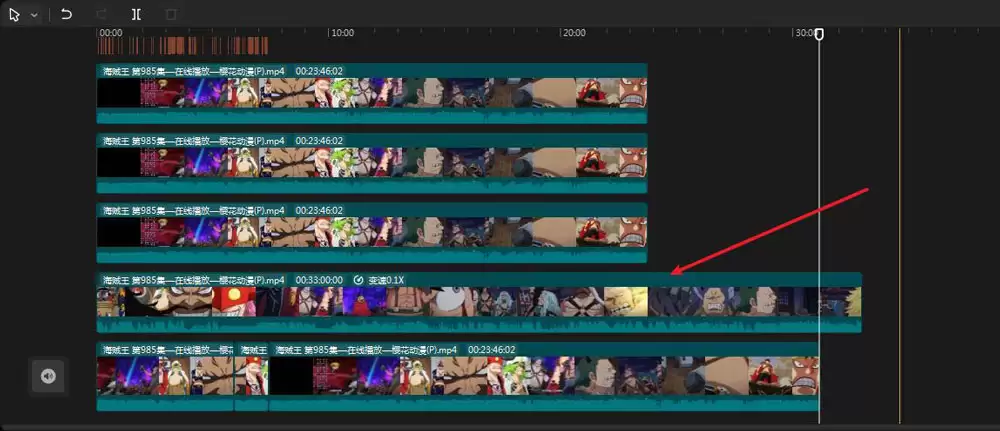Jump to the 20:00 ruler mark
This screenshot has width=1000, height=431.
pos(573,33)
